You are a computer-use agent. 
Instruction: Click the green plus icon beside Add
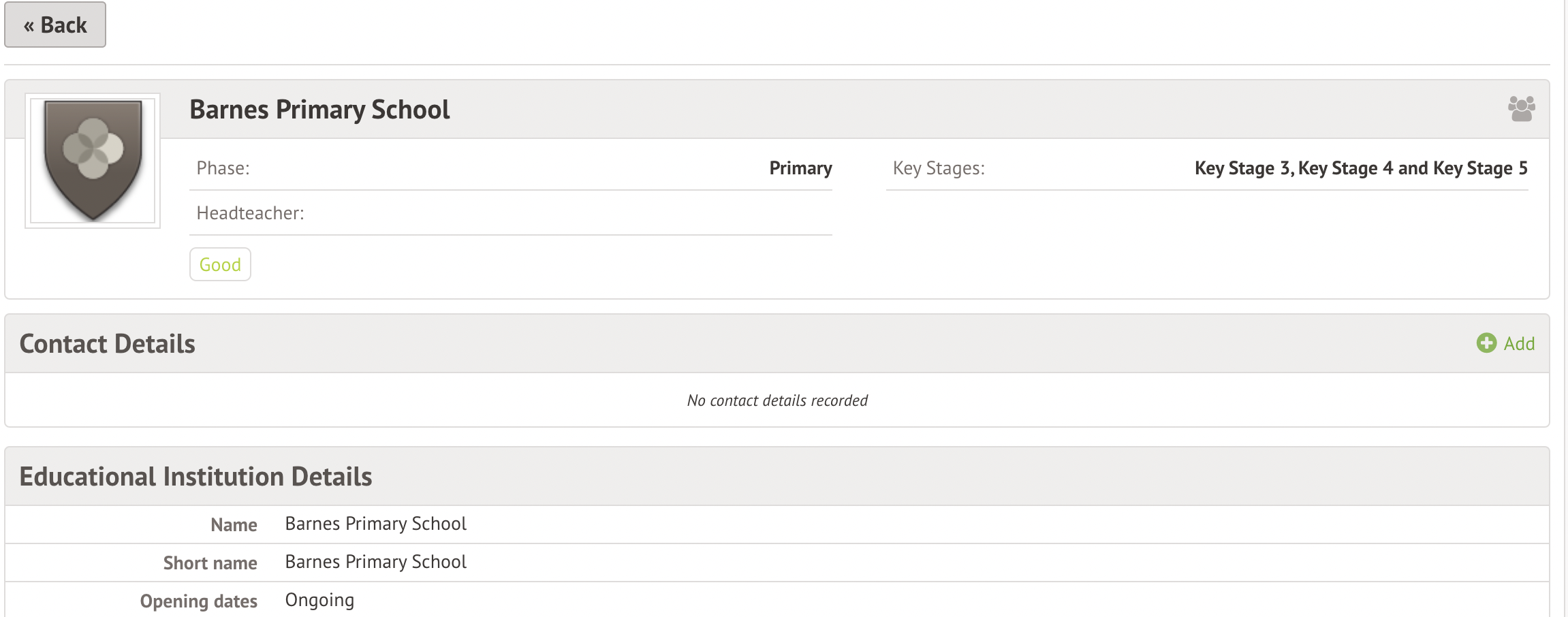point(1486,343)
